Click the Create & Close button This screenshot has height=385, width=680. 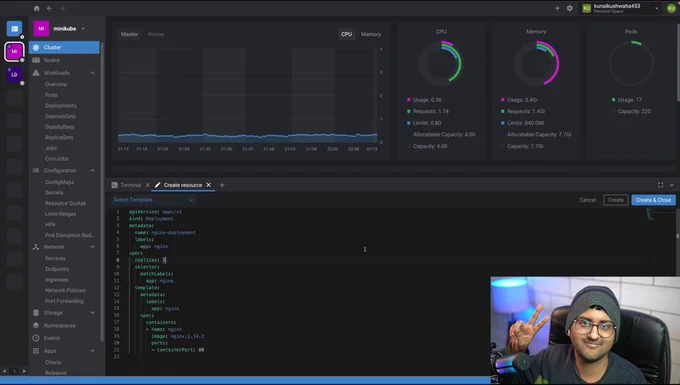click(653, 200)
